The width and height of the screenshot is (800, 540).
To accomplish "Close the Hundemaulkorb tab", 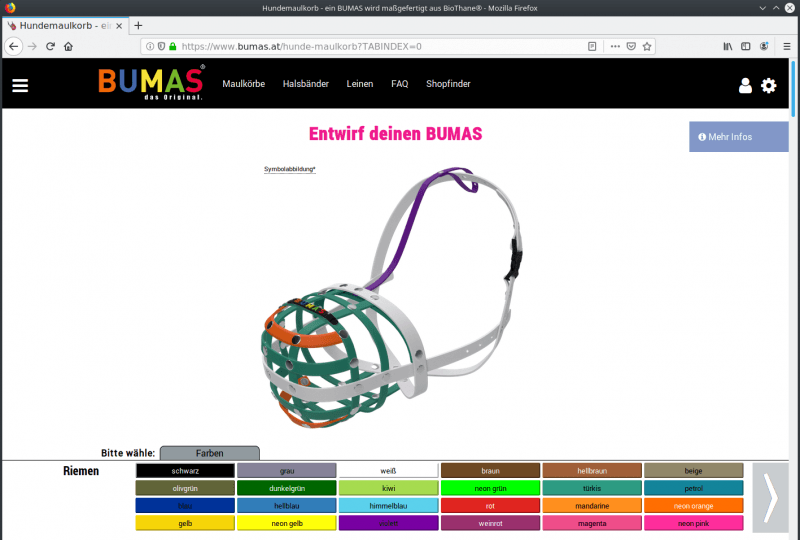I will click(x=119, y=26).
